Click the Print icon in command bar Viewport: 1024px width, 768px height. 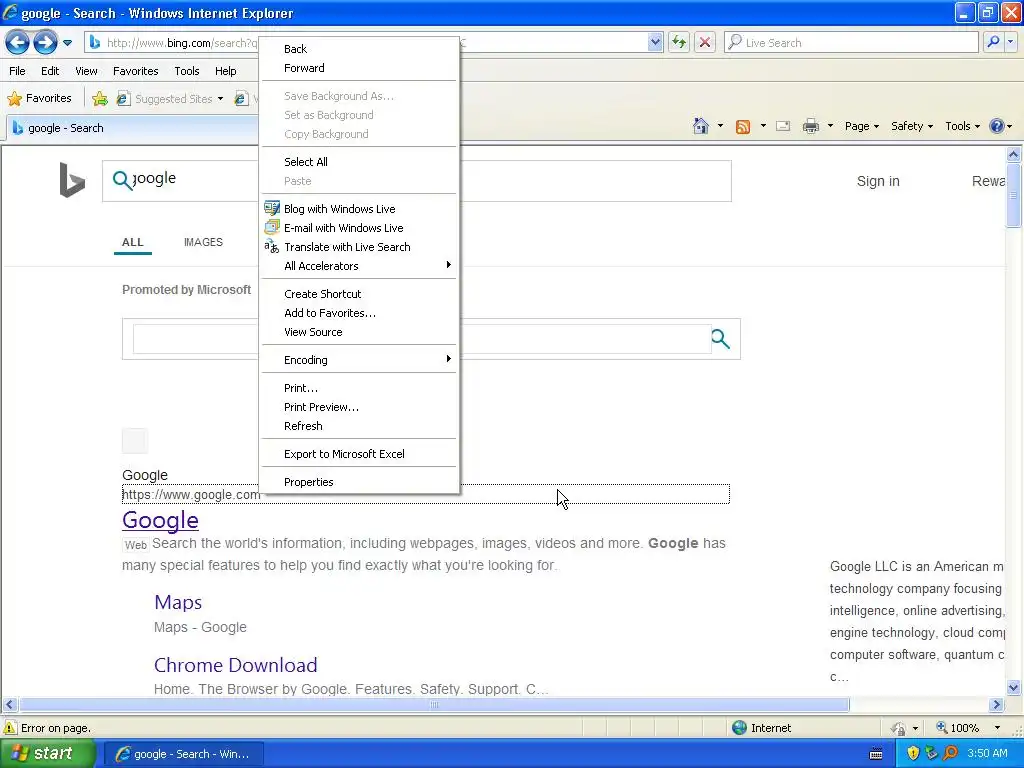tap(810, 126)
